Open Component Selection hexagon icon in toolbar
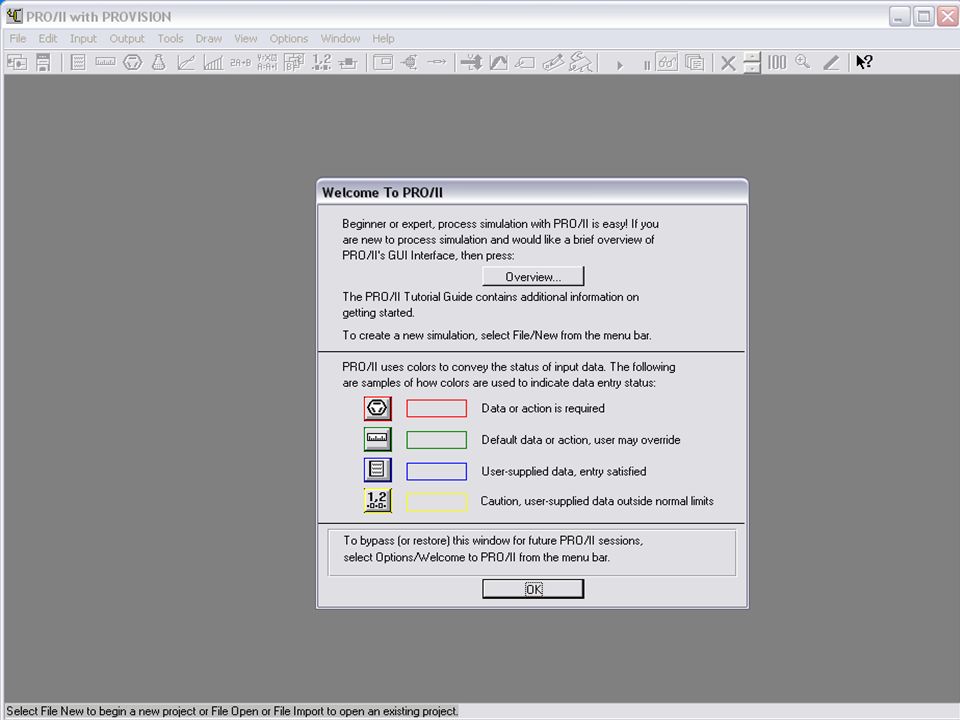The image size is (960, 720). coord(132,62)
